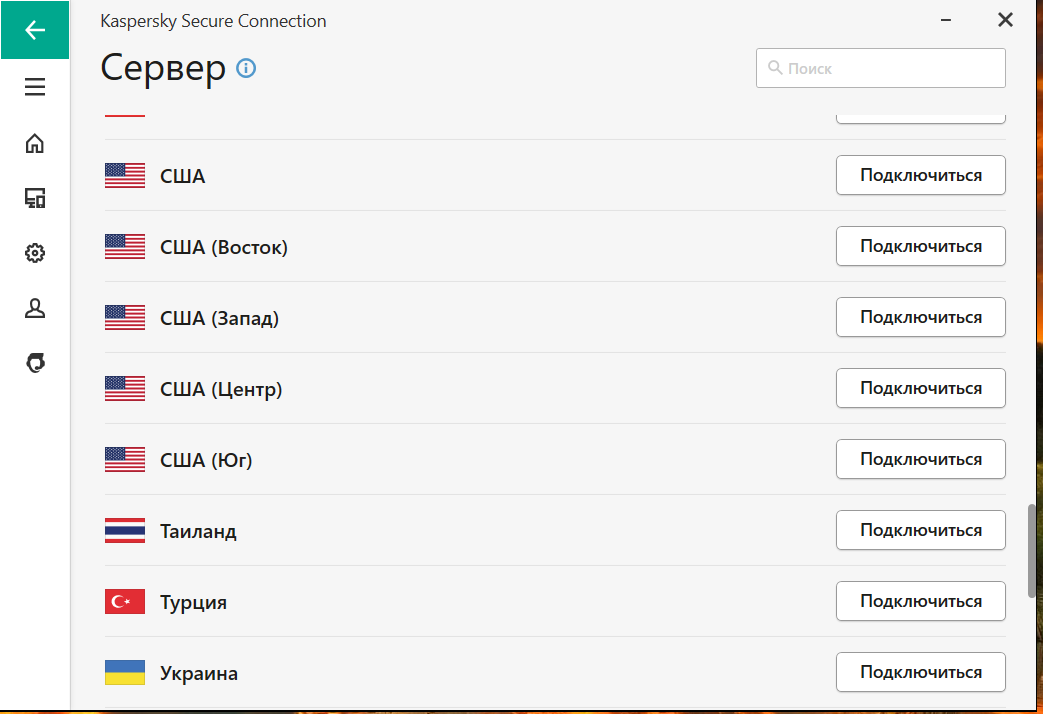Minimize the Kaspersky Secure Connection window
Viewport: 1043px width, 714px height.
click(x=945, y=20)
